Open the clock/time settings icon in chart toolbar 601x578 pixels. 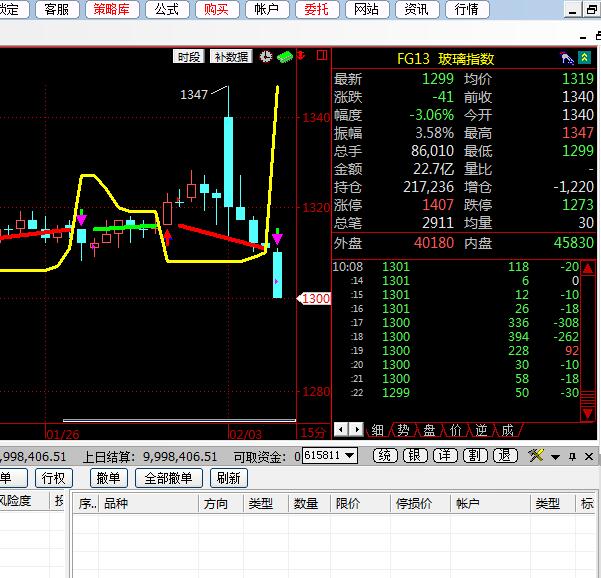point(266,57)
